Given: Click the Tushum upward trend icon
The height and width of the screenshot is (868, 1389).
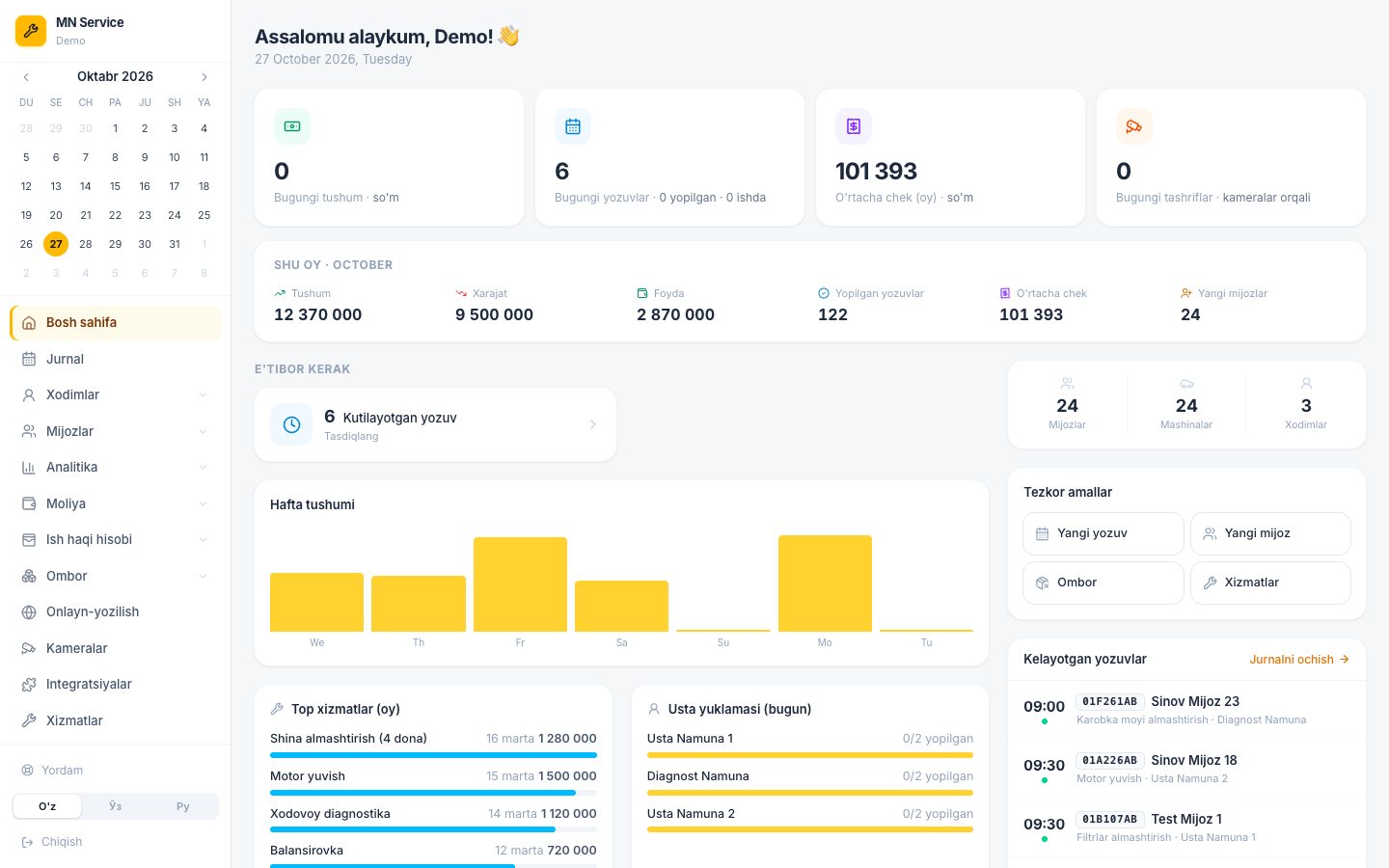Looking at the screenshot, I should (280, 293).
